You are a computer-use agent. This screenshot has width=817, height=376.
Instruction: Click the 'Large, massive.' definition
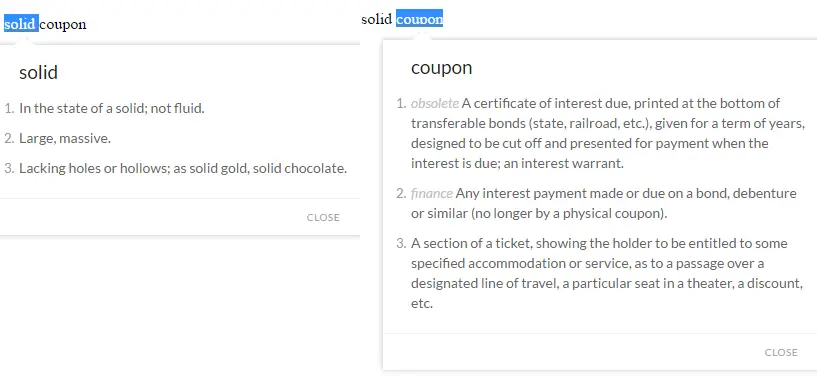pyautogui.click(x=65, y=139)
